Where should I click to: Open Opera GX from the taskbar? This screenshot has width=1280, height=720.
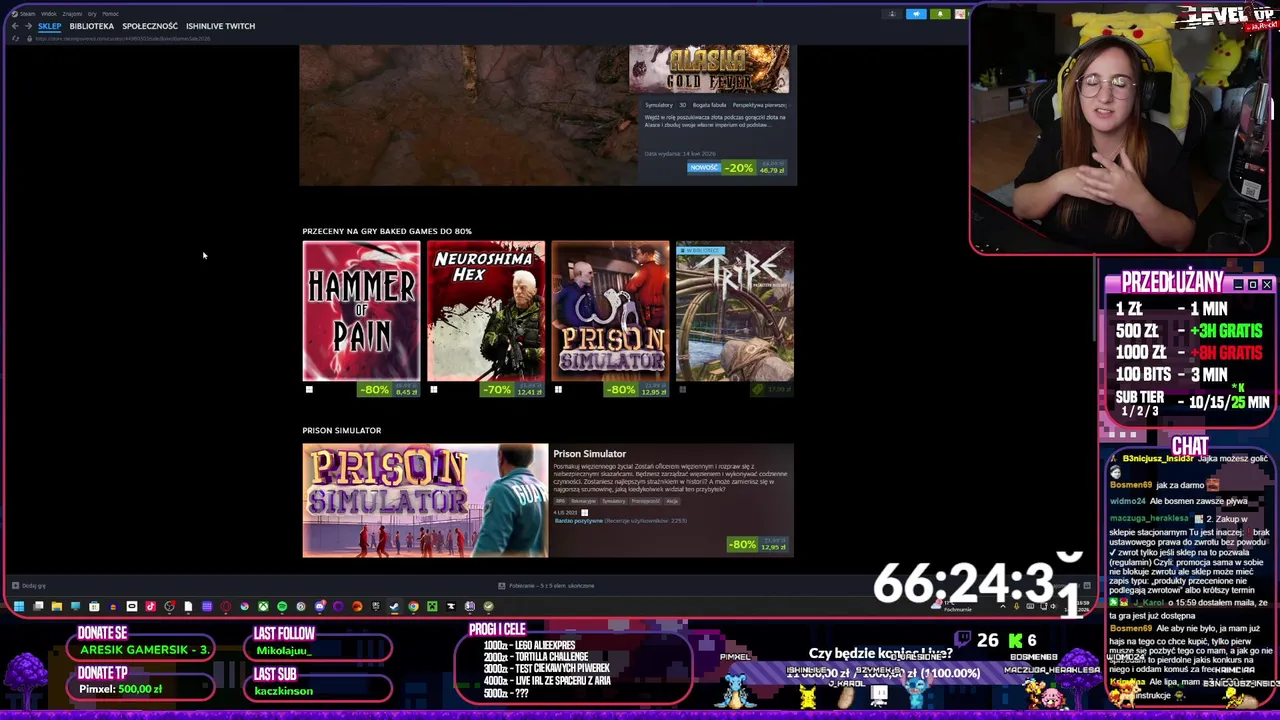point(225,606)
